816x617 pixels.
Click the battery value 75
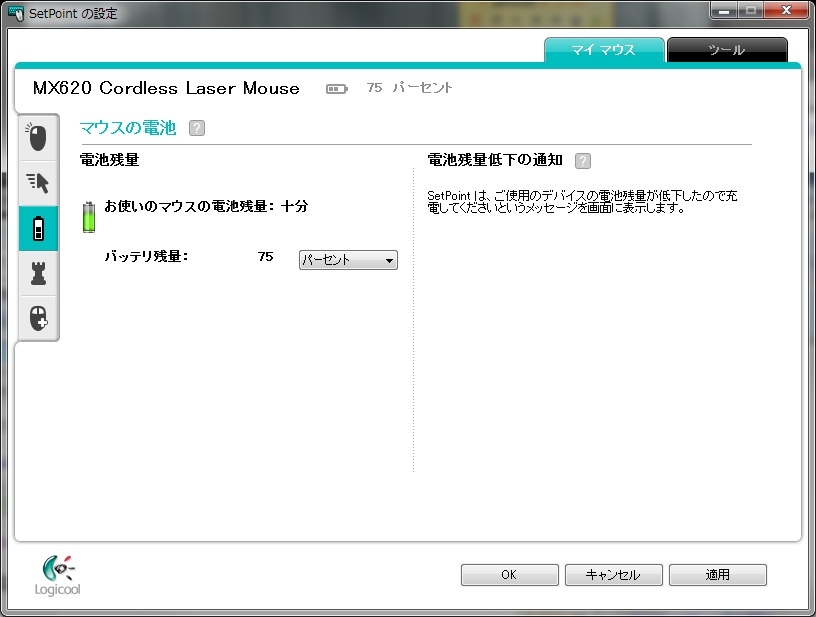pyautogui.click(x=265, y=256)
